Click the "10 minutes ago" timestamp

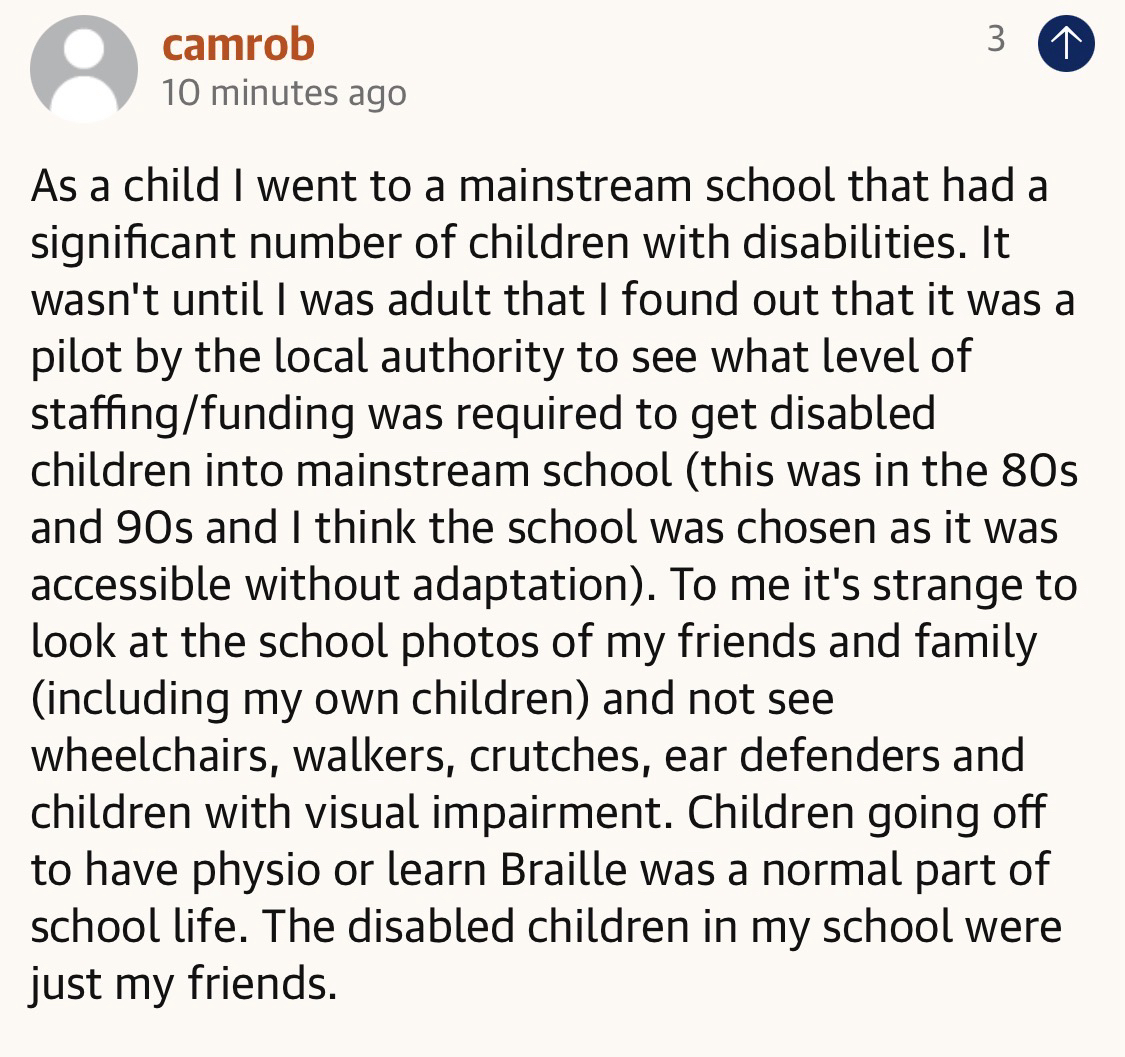(x=283, y=93)
